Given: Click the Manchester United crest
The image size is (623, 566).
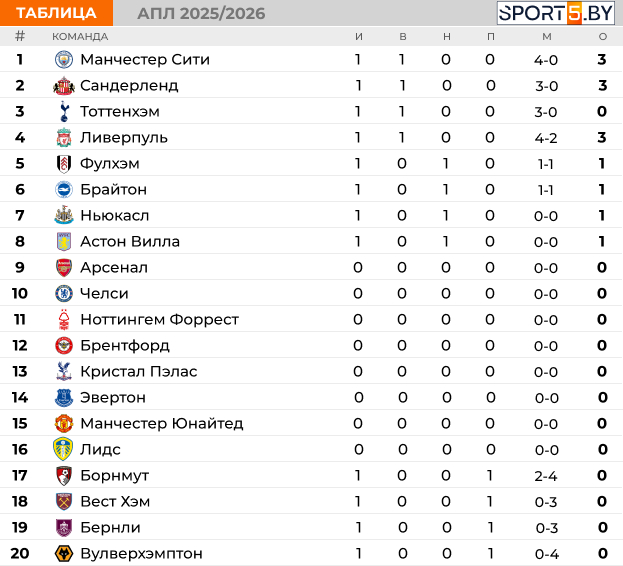Looking at the screenshot, I should point(64,423).
